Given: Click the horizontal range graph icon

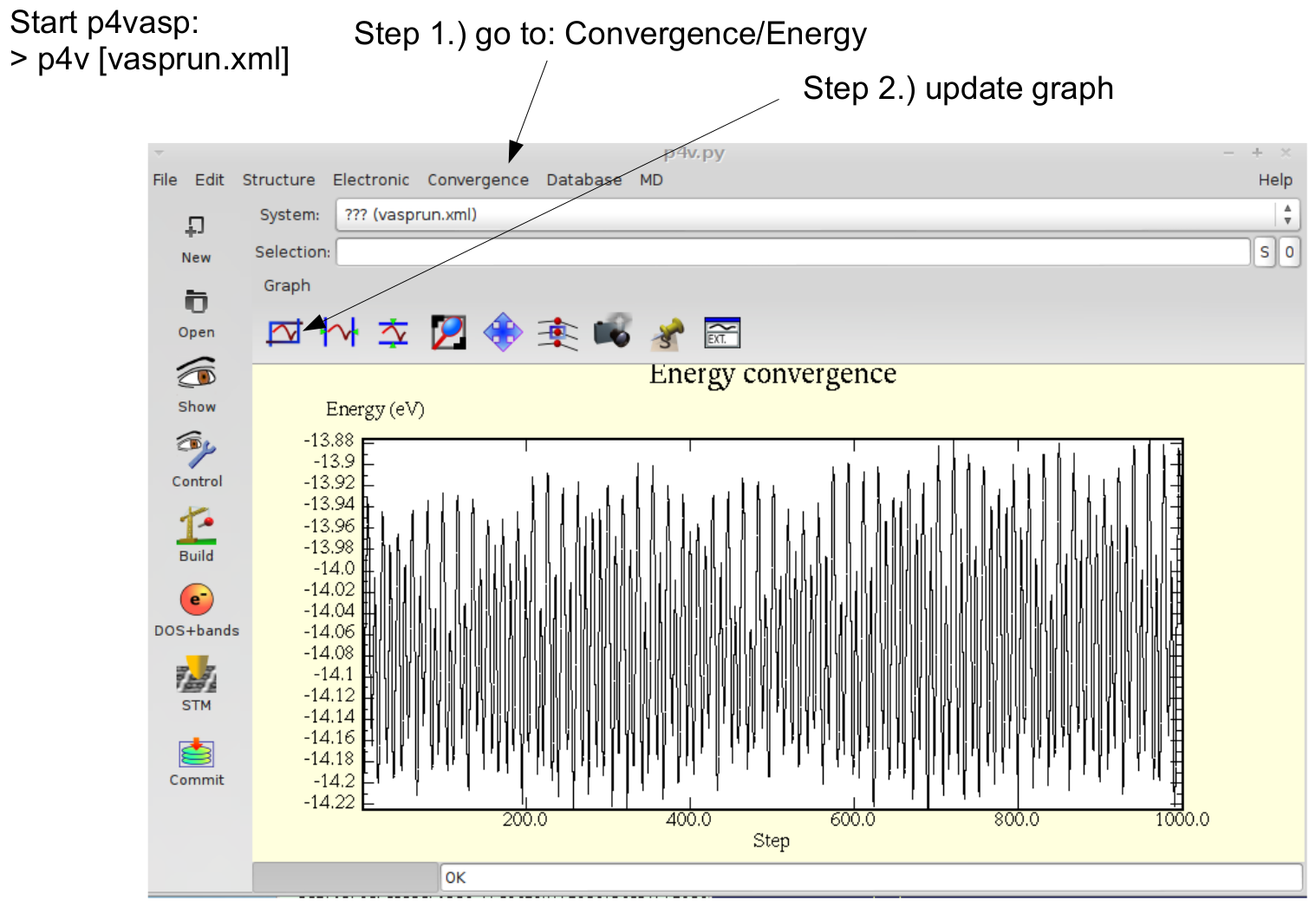Looking at the screenshot, I should (x=339, y=332).
